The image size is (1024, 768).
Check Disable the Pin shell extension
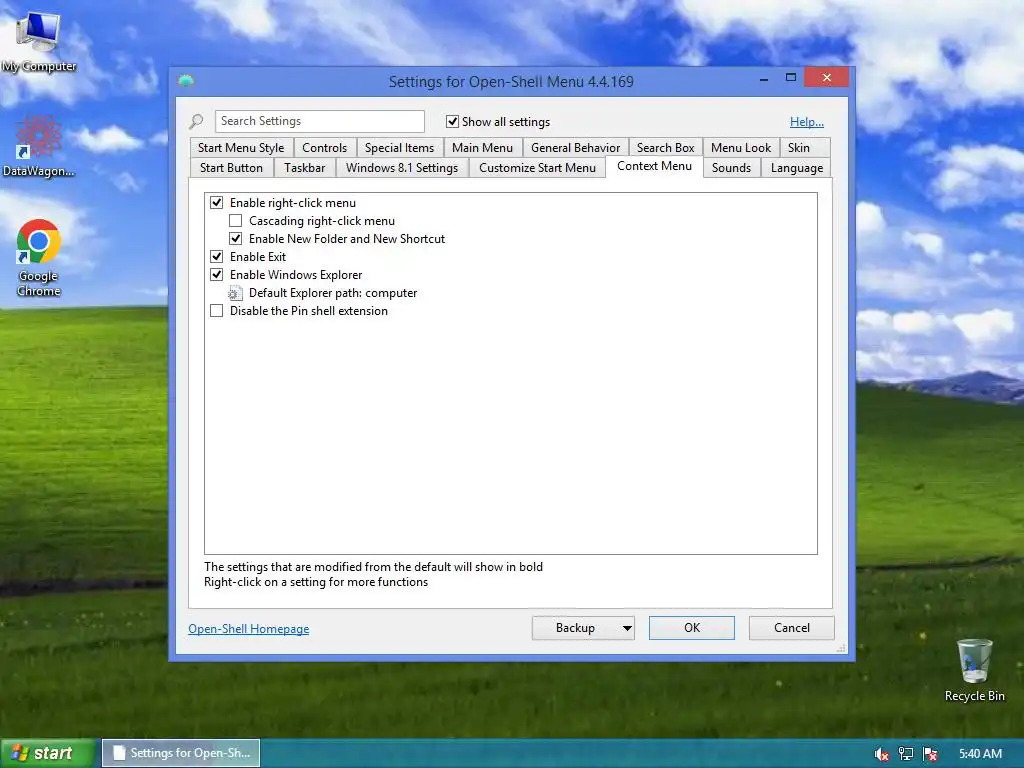[x=217, y=311]
